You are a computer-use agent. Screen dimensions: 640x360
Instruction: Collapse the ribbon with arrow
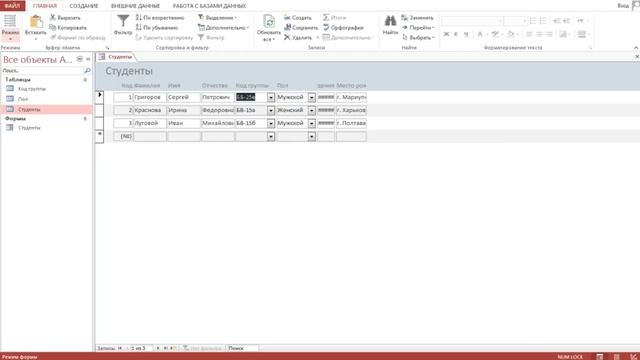tap(636, 48)
